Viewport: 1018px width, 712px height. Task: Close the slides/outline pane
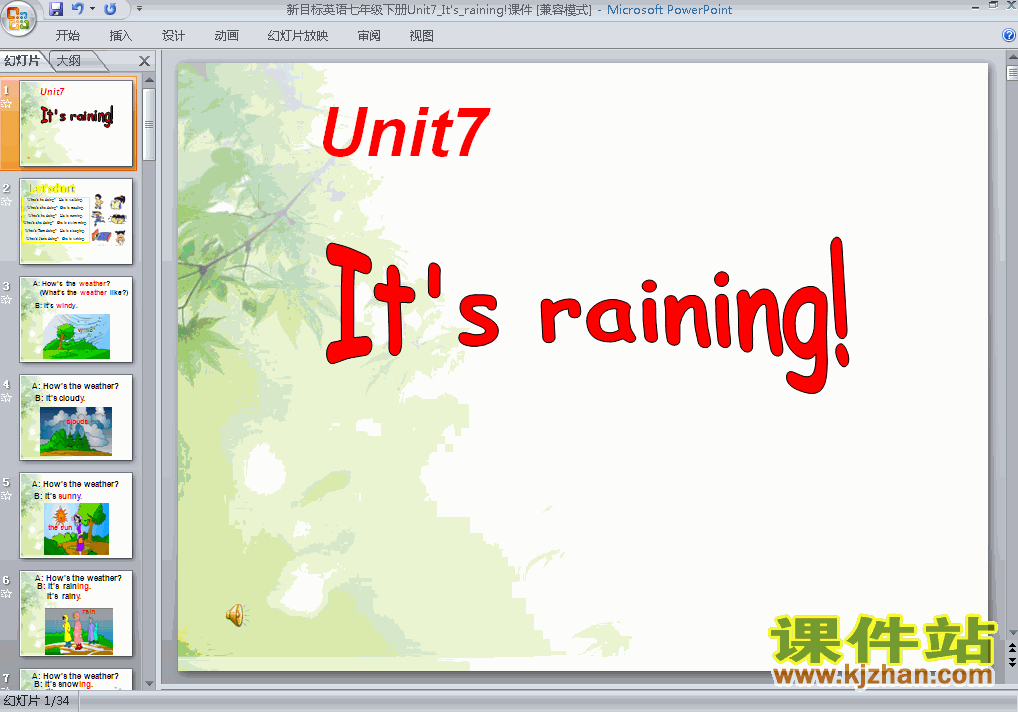[144, 61]
